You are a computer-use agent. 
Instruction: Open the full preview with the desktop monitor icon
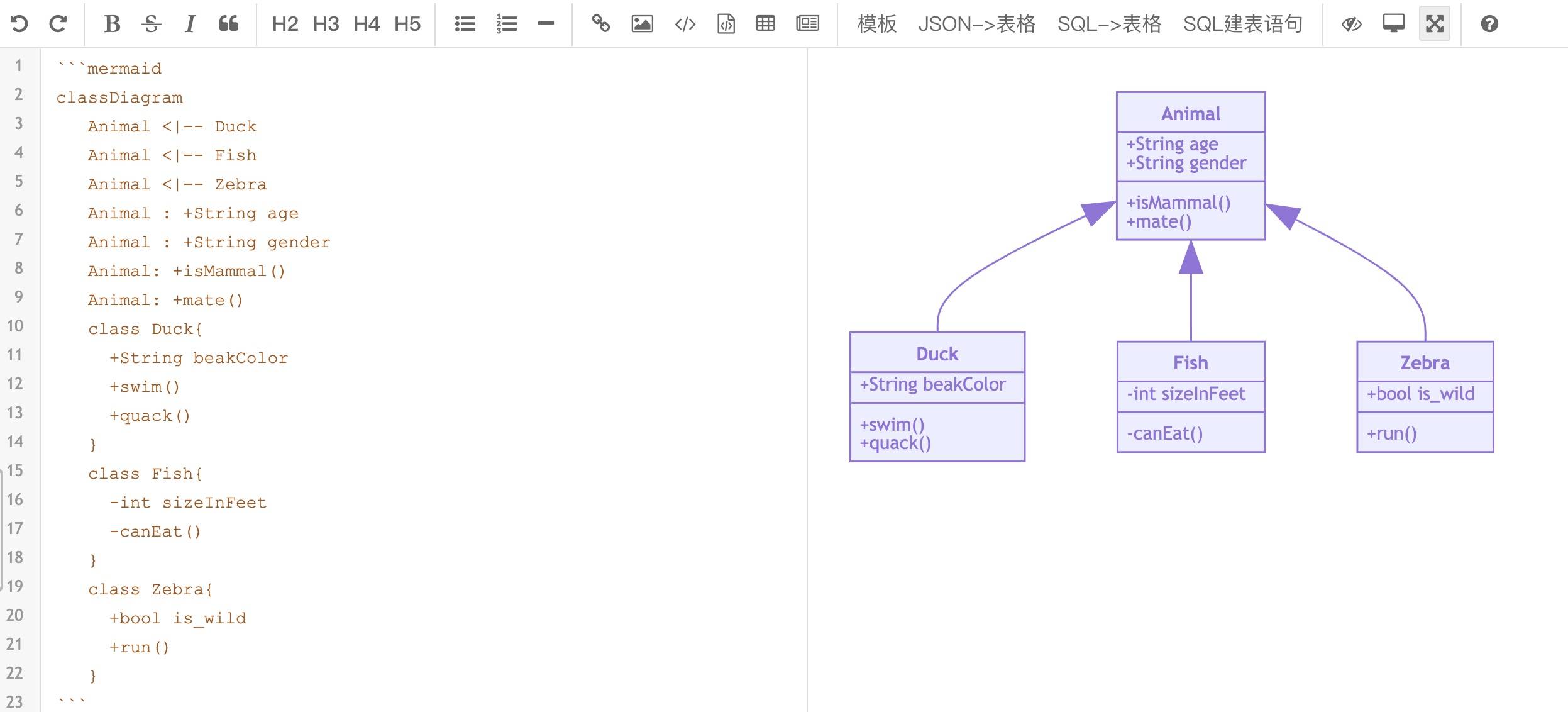[1394, 24]
